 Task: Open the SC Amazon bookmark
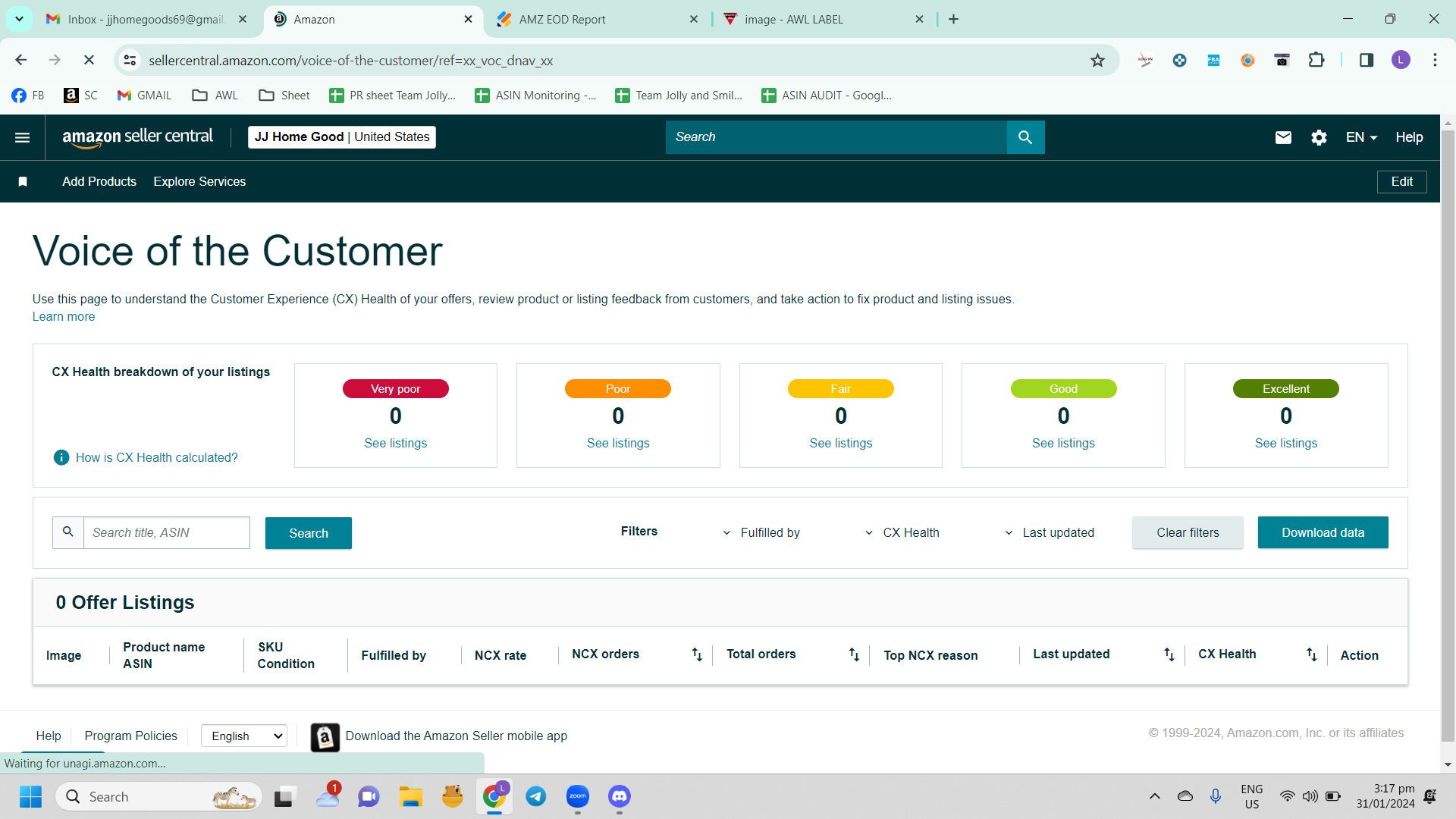pos(81,96)
